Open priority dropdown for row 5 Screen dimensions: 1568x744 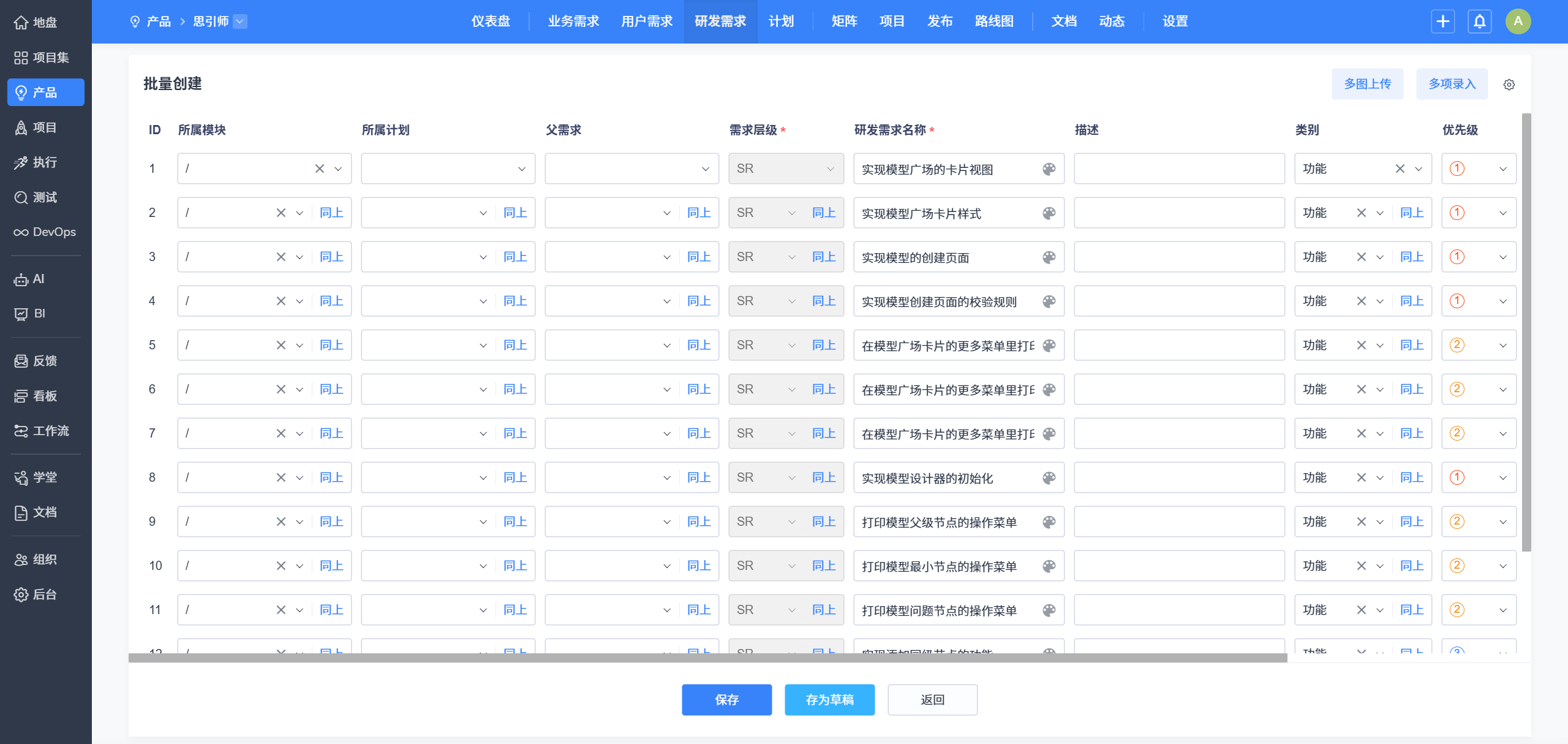click(x=1502, y=345)
